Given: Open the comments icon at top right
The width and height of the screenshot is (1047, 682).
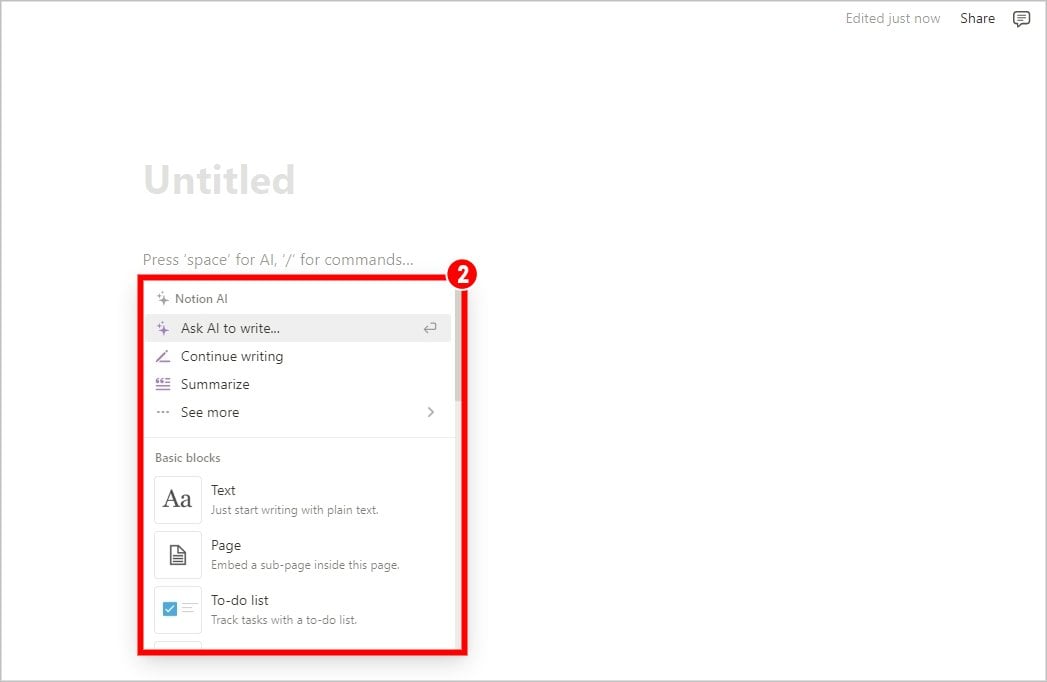Looking at the screenshot, I should 1021,19.
